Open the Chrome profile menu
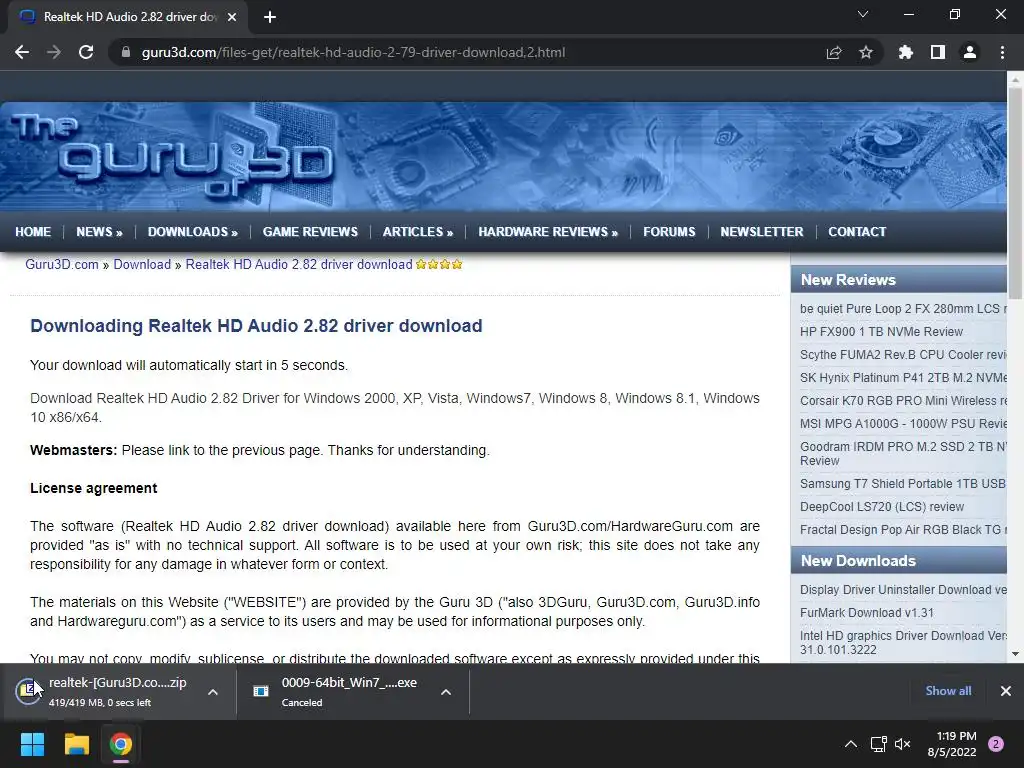The width and height of the screenshot is (1024, 768). pos(970,52)
